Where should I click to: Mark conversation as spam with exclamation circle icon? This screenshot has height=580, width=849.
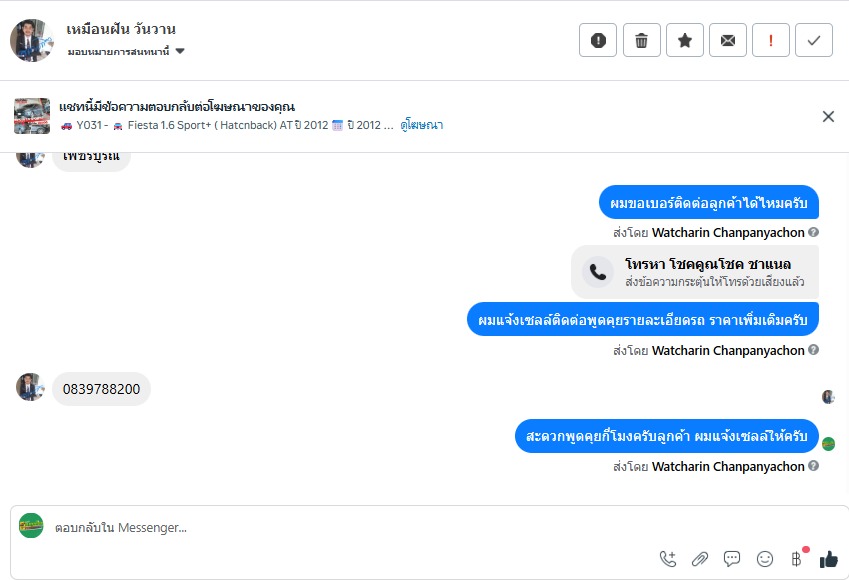point(598,40)
